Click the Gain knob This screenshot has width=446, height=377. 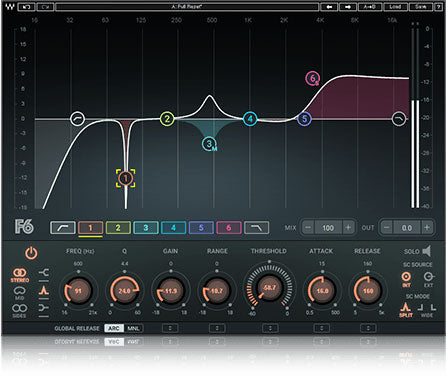coord(170,290)
